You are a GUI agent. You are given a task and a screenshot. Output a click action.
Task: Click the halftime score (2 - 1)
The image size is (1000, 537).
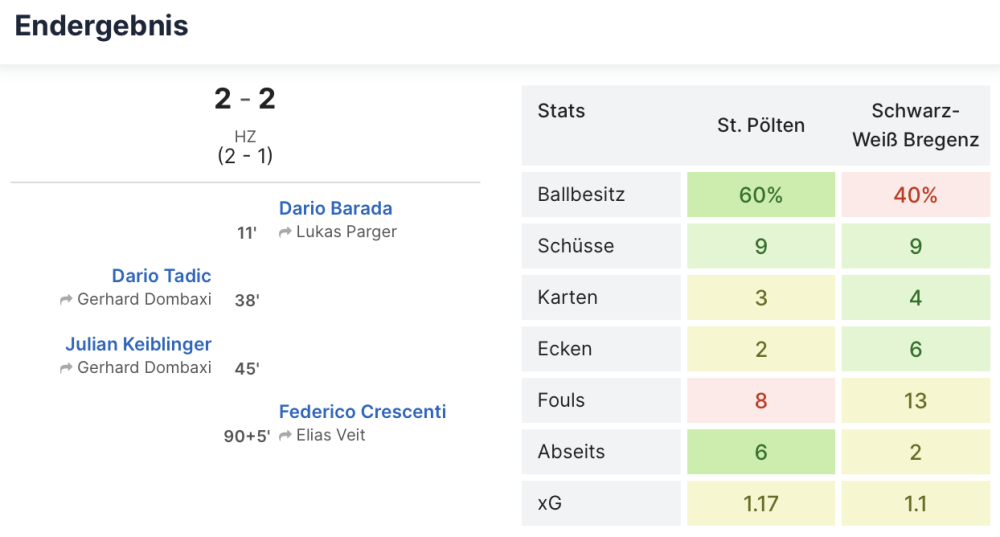pyautogui.click(x=245, y=156)
